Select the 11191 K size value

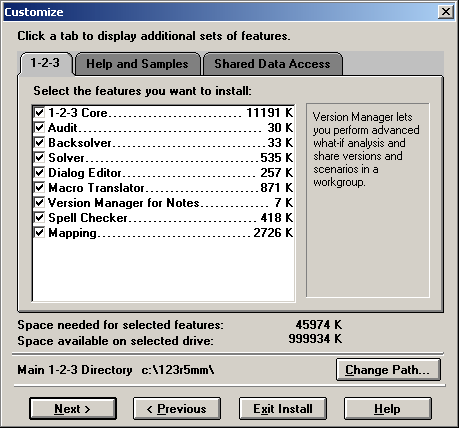270,113
